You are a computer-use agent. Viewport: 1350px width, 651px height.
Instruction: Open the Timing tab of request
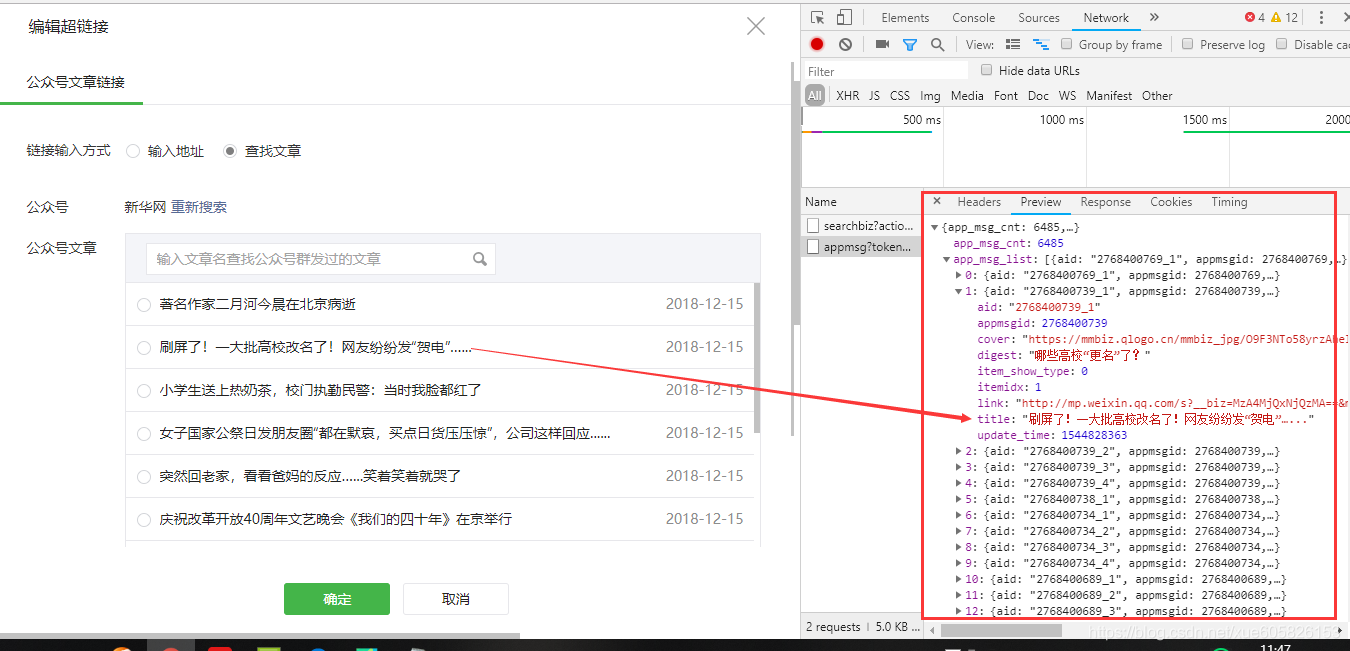tap(1229, 201)
